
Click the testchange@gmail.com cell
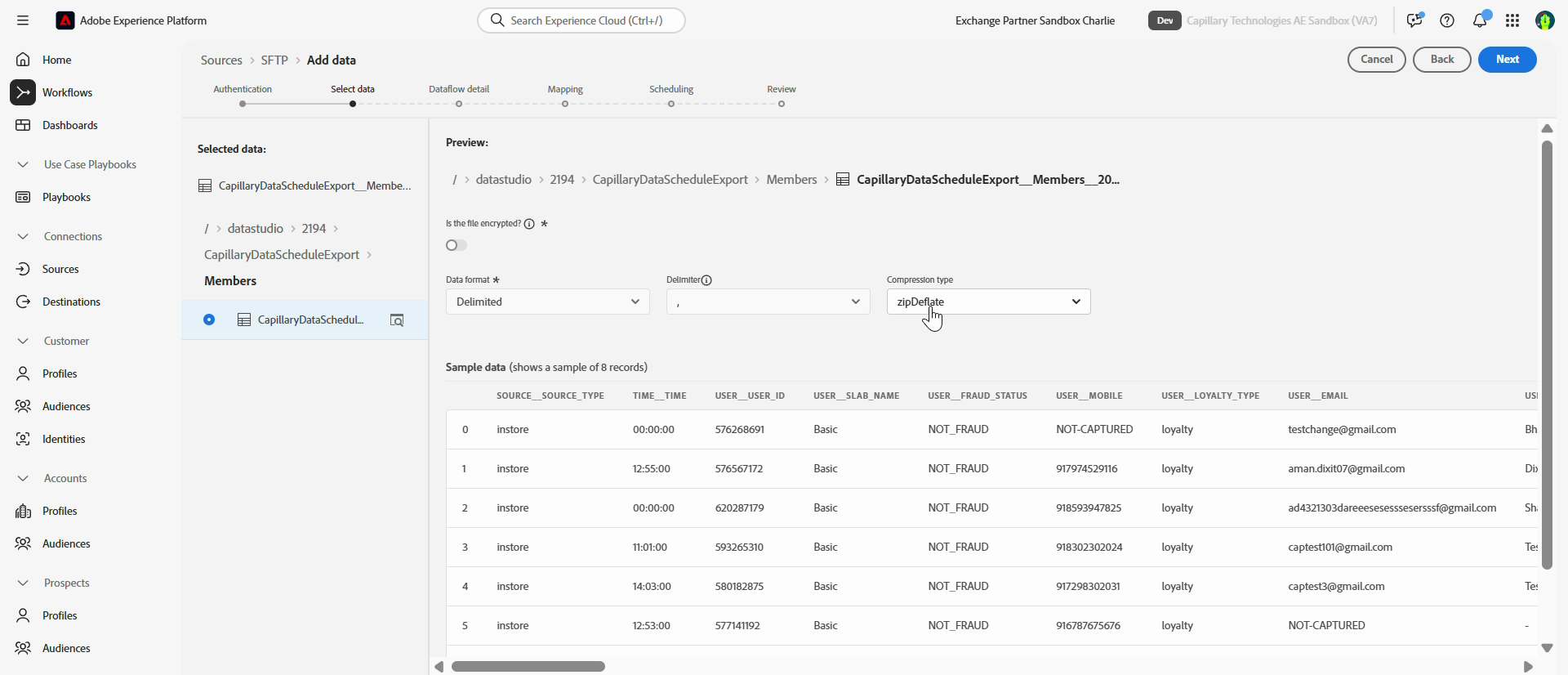1342,430
